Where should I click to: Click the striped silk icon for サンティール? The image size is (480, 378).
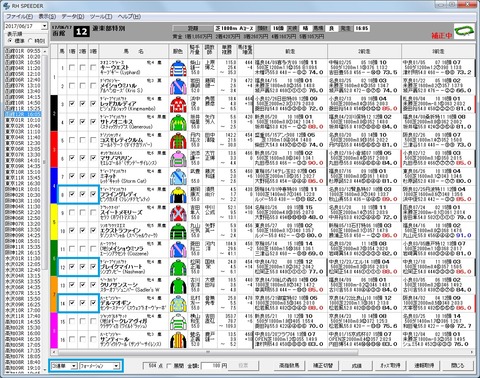coord(178,340)
